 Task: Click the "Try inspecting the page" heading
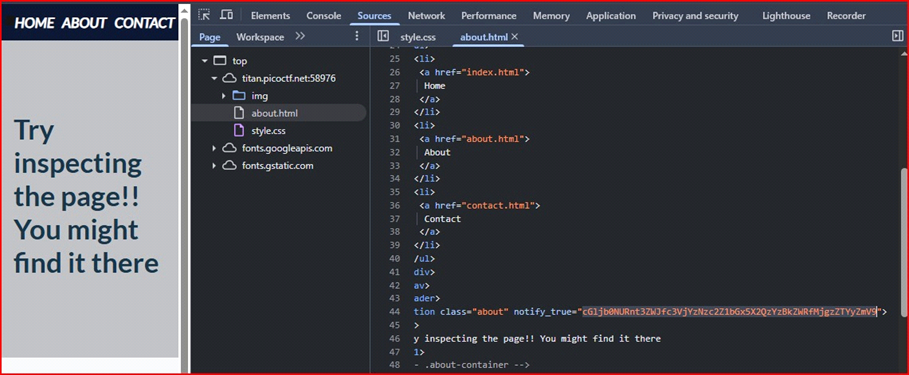pos(86,196)
